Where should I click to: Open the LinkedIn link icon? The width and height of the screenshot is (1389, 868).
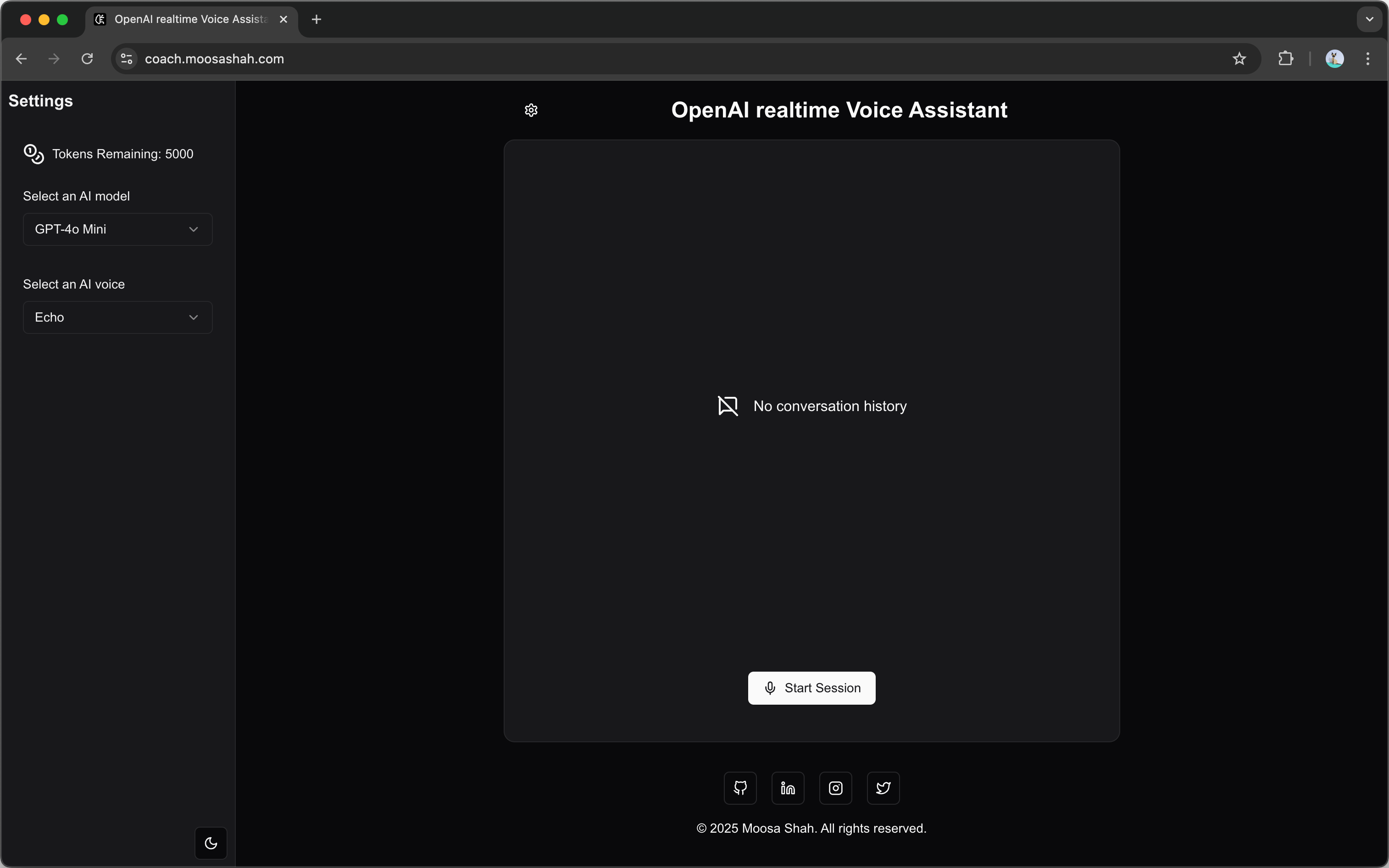788,788
